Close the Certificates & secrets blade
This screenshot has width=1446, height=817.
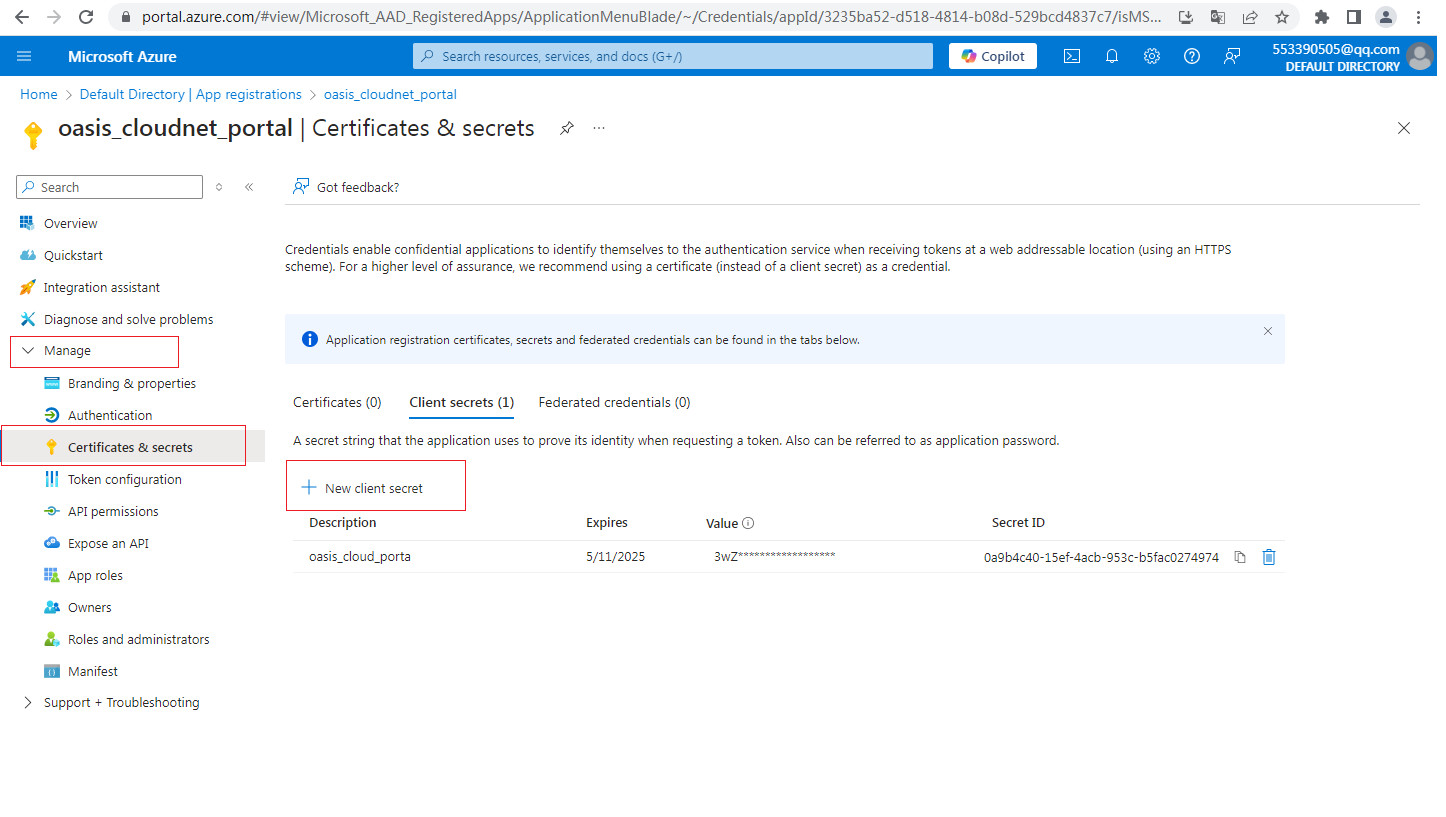(x=1404, y=128)
